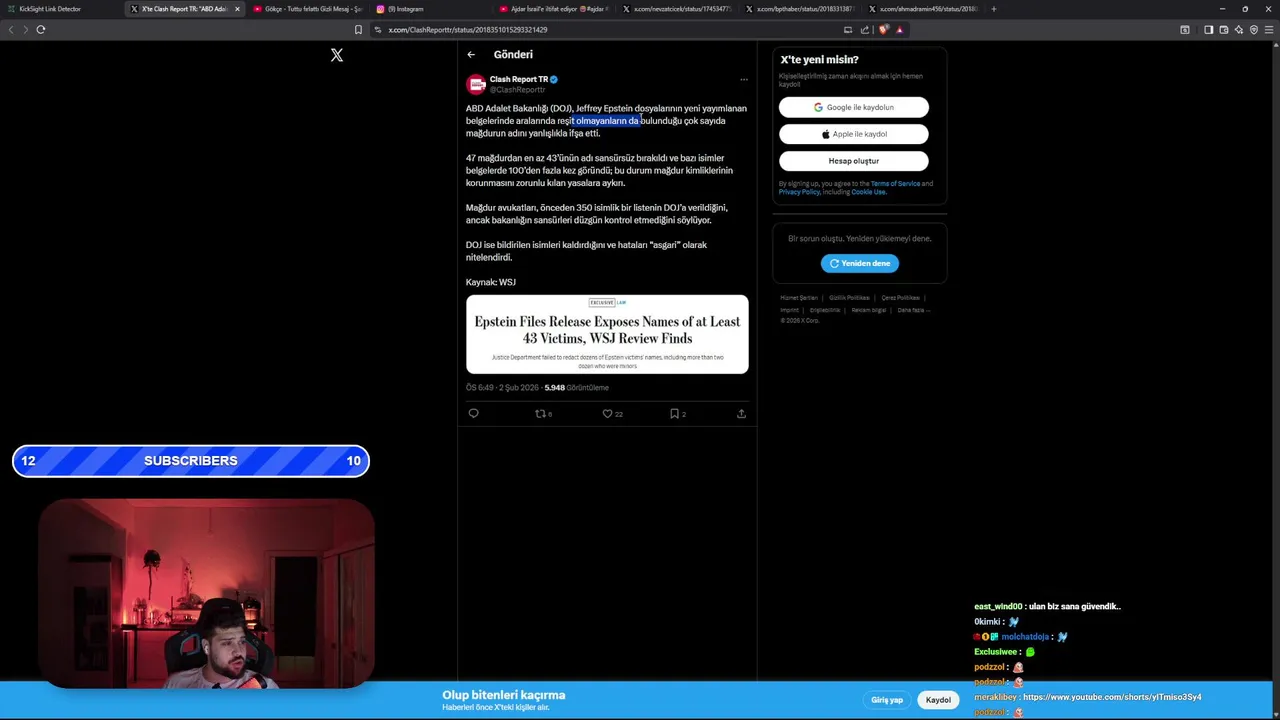This screenshot has height=720, width=1280.
Task: Open the browser hamburger menu
Action: pos(1270,30)
